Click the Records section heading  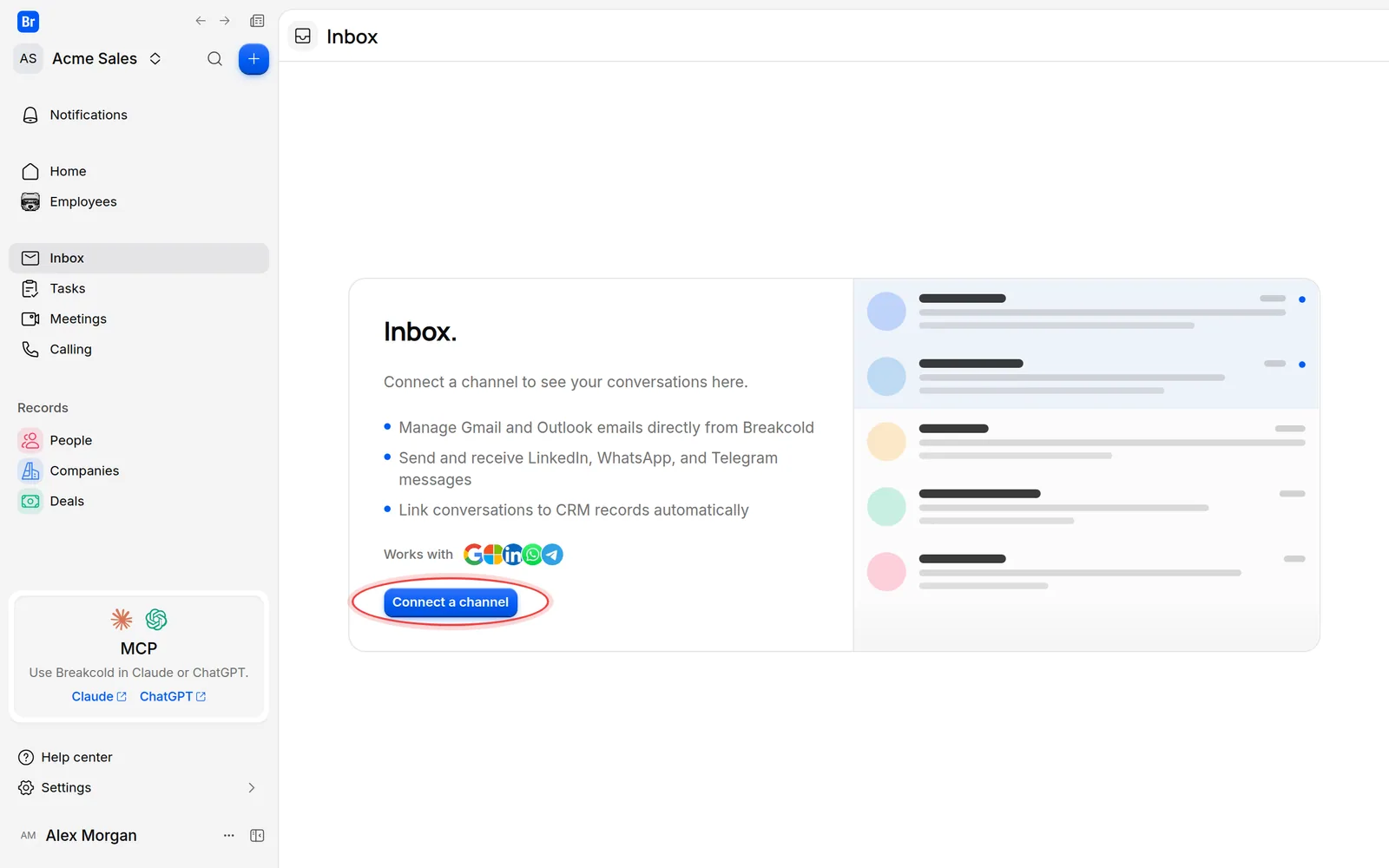point(43,408)
